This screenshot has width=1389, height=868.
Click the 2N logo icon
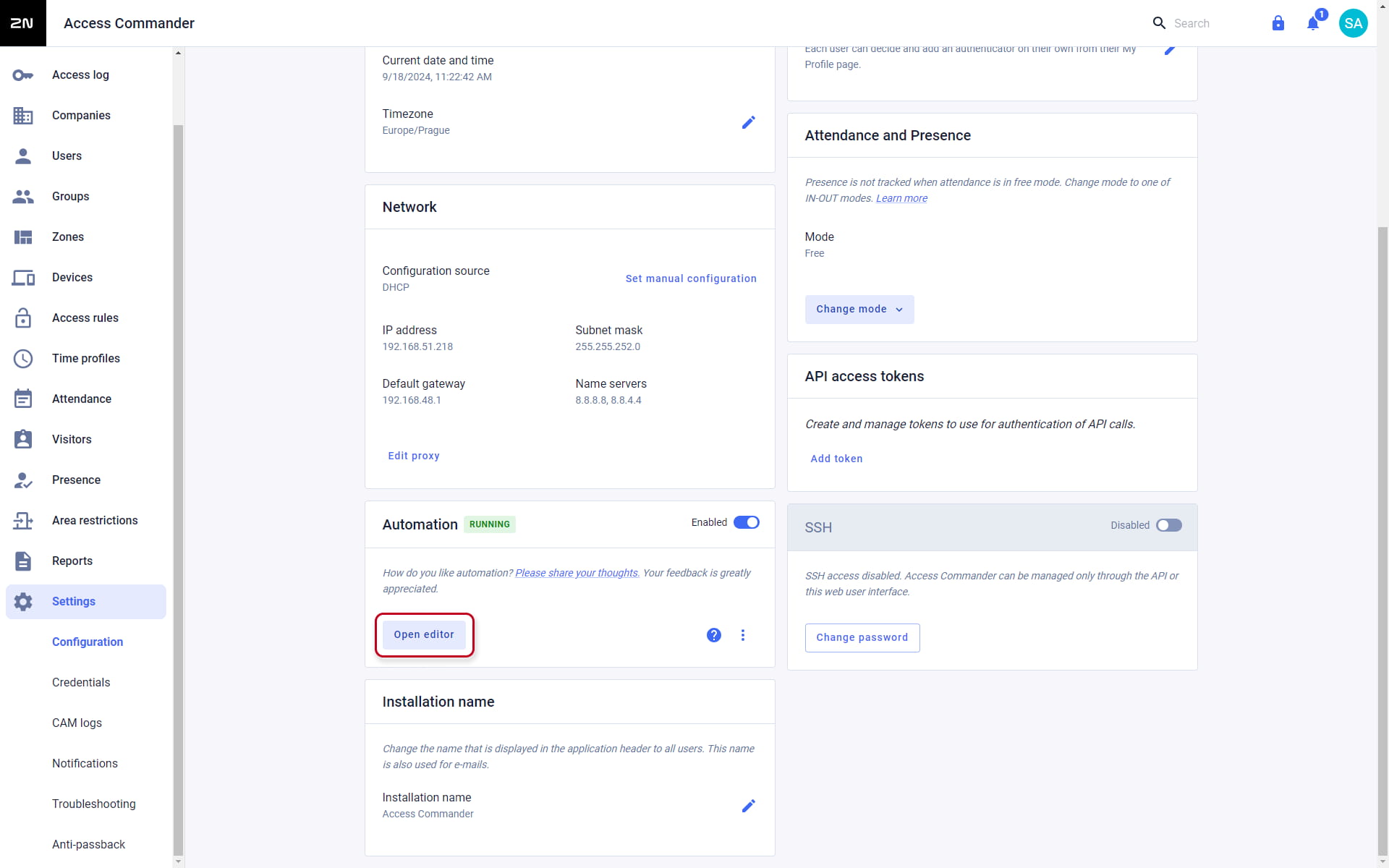pos(22,23)
